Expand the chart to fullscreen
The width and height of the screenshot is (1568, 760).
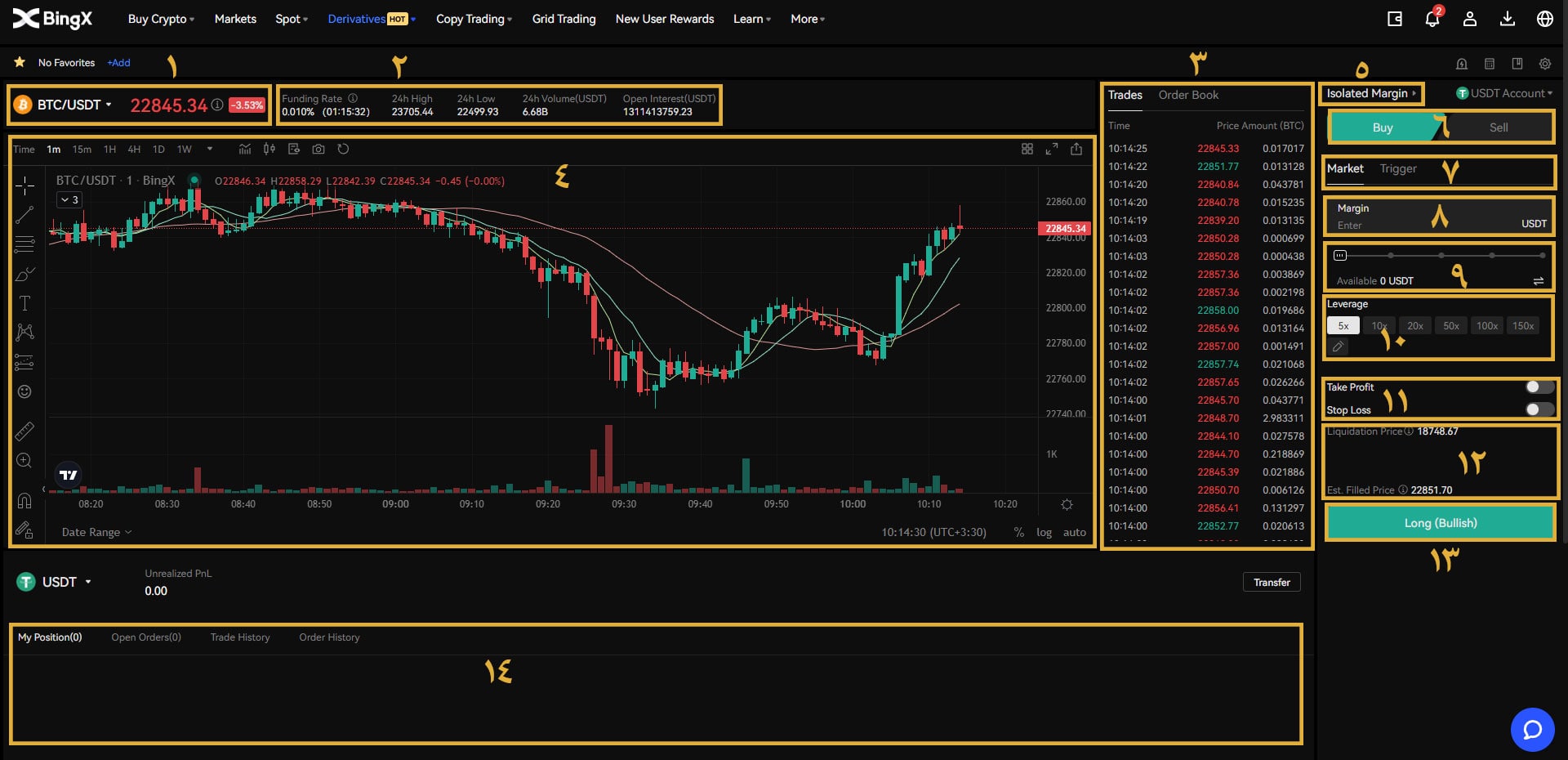1052,149
